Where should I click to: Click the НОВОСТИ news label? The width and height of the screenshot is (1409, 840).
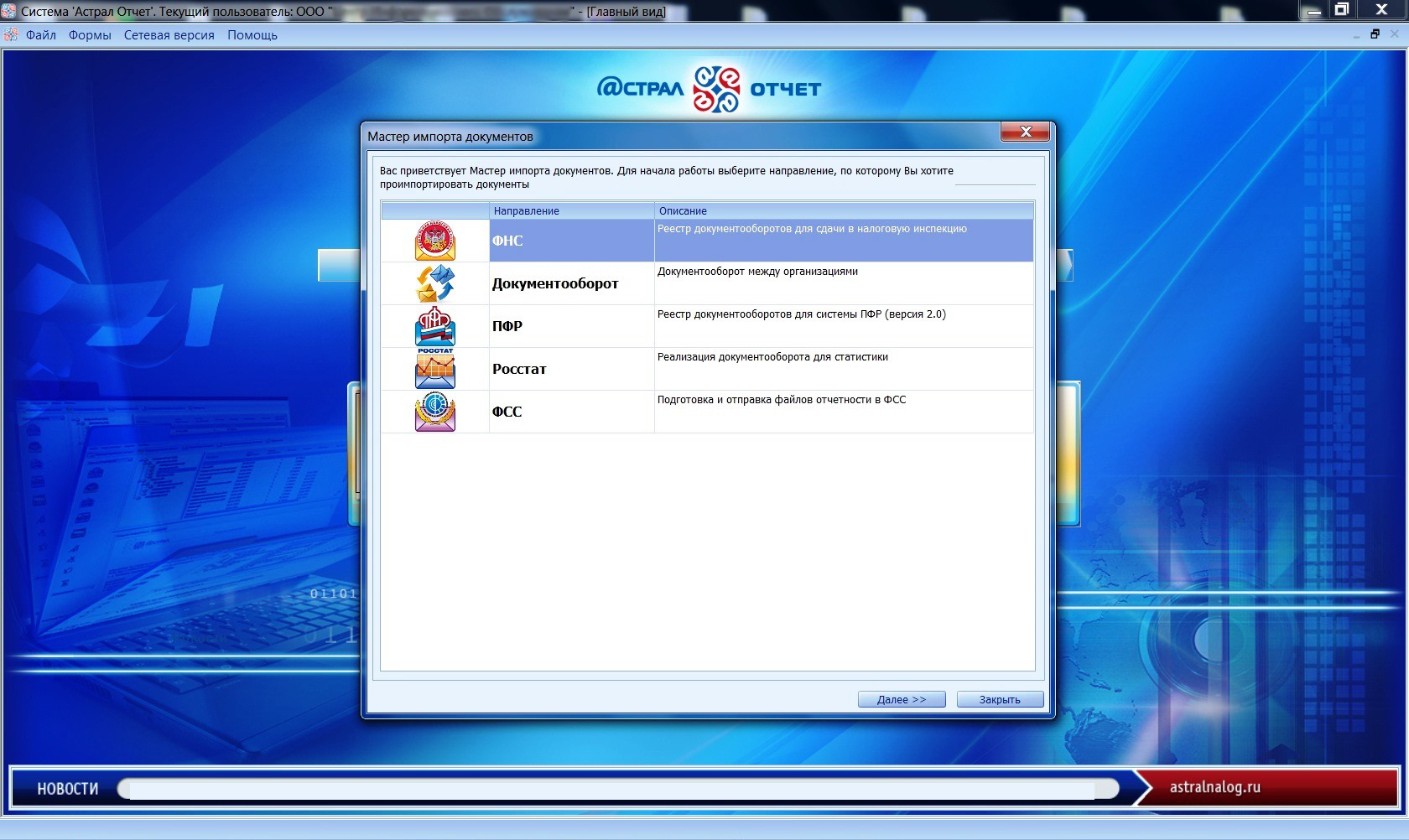coord(68,789)
